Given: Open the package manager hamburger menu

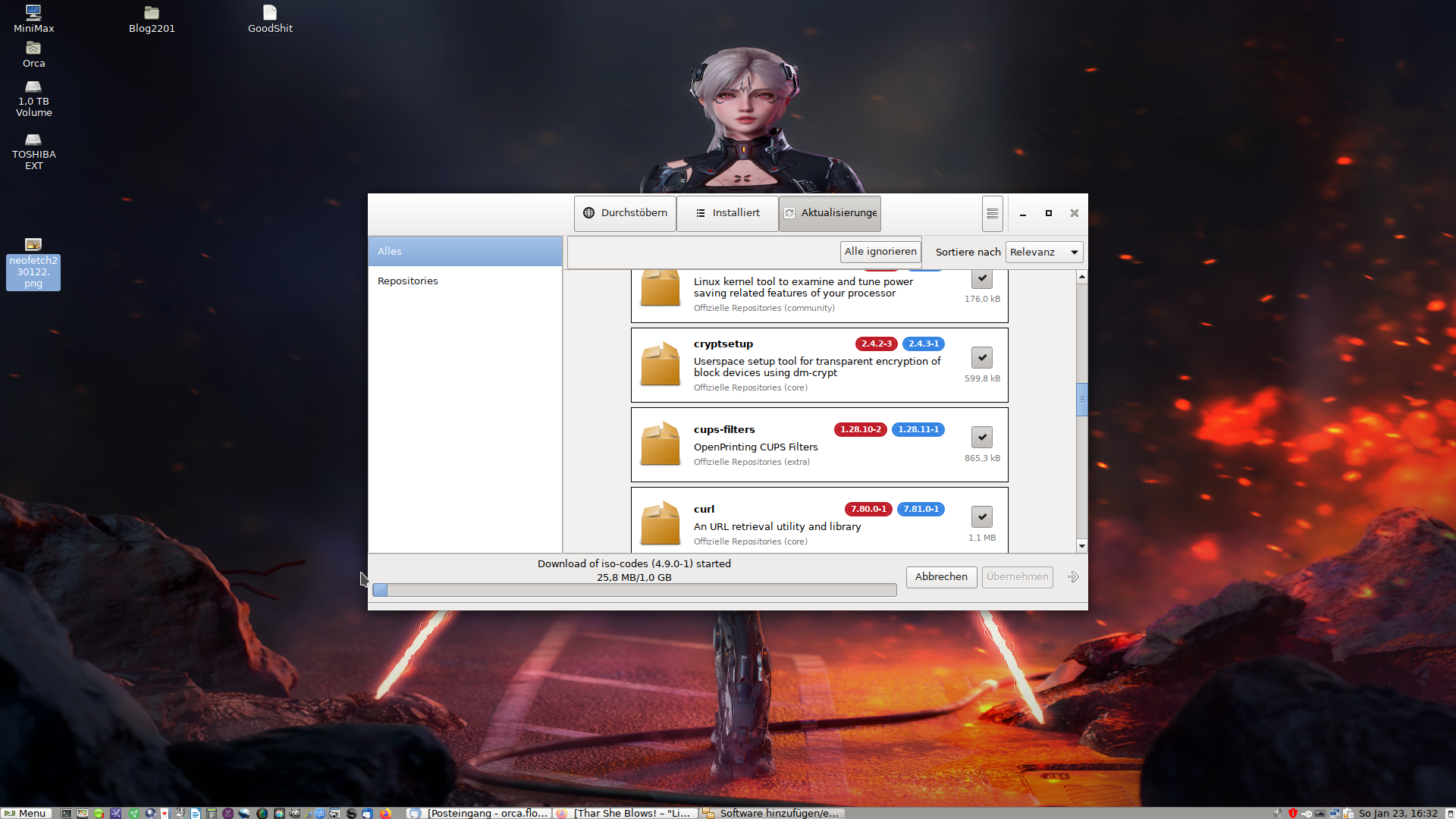Looking at the screenshot, I should click(992, 214).
